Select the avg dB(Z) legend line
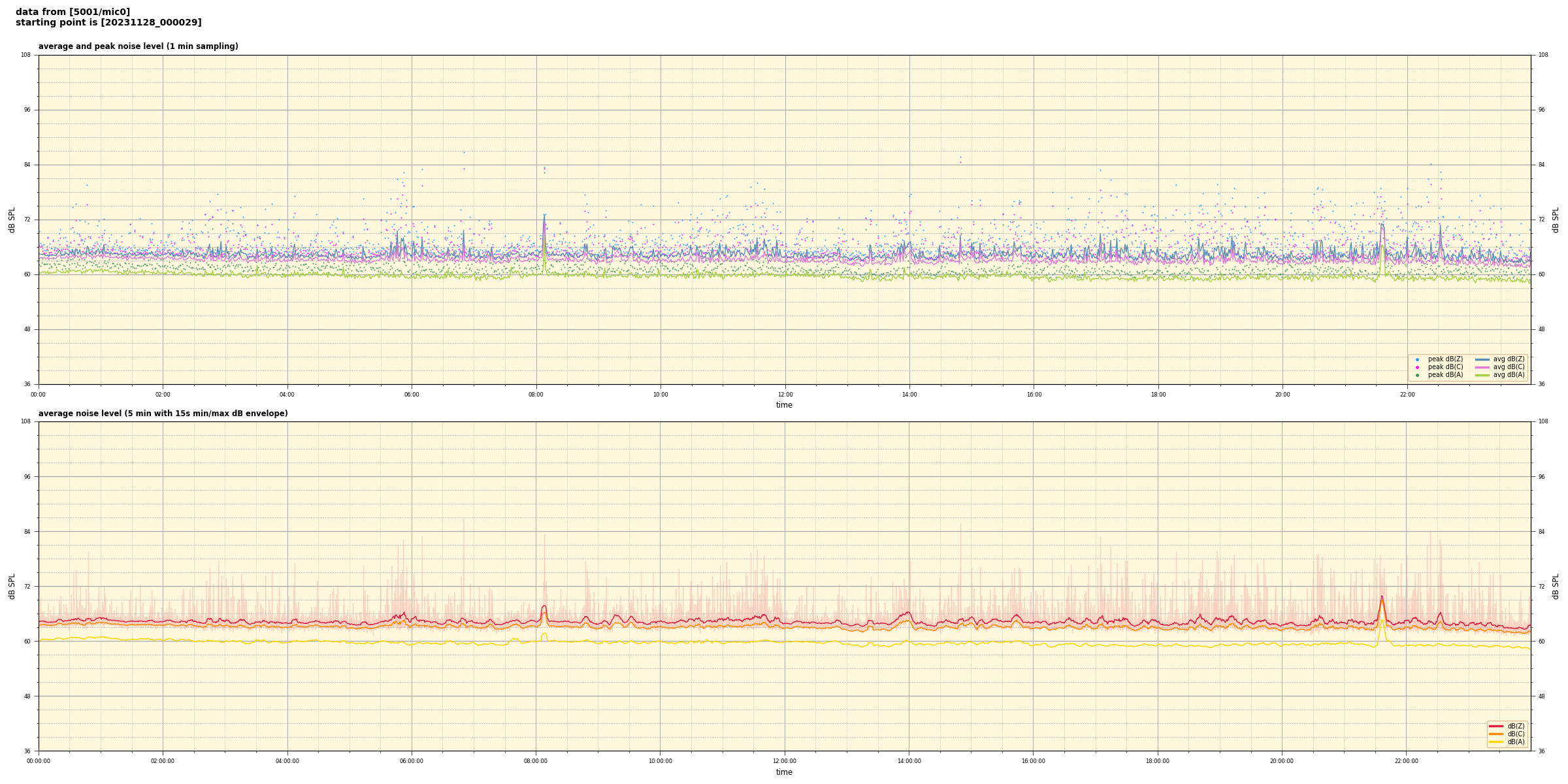 click(1482, 359)
